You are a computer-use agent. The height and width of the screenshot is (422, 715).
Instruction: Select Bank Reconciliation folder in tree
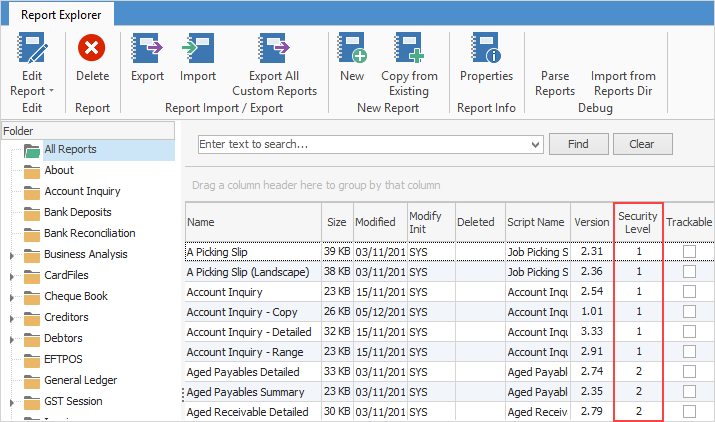tap(89, 233)
